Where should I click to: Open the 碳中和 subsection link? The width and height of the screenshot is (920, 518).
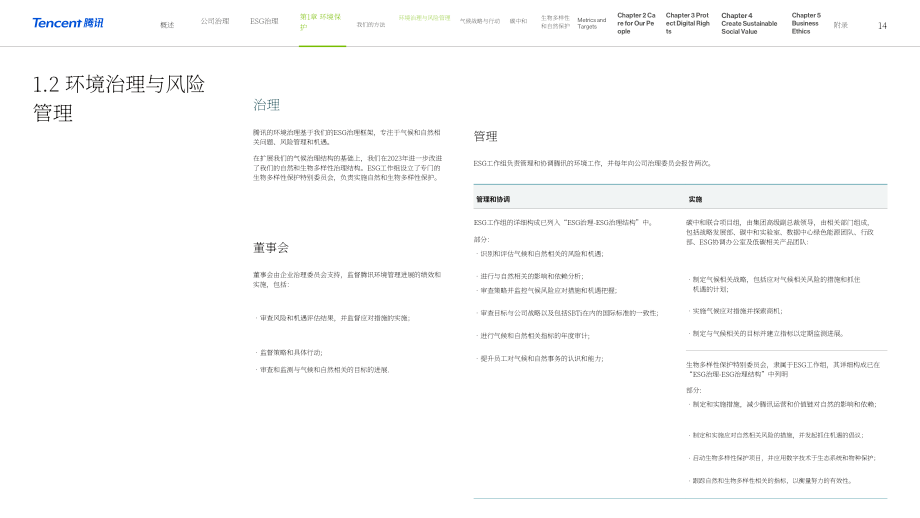518,21
